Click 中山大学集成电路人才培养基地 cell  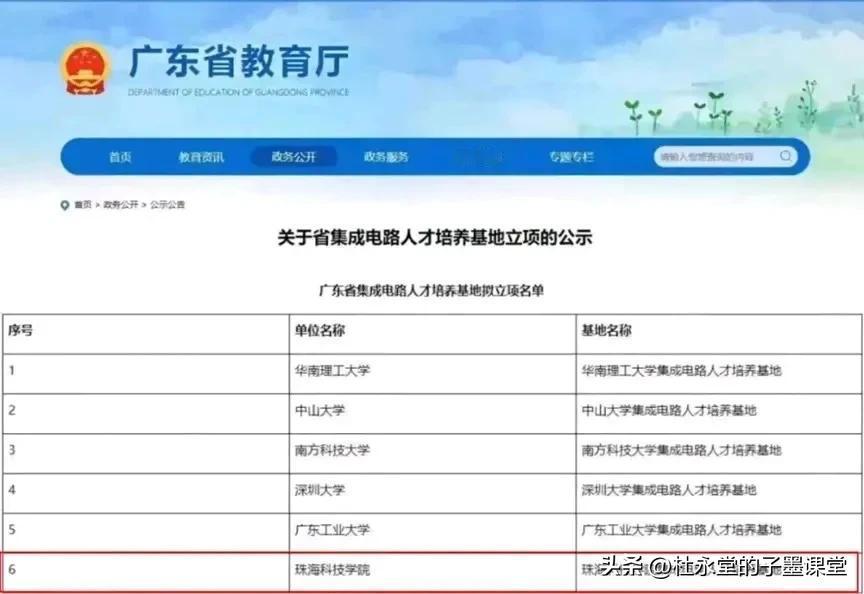coord(719,413)
